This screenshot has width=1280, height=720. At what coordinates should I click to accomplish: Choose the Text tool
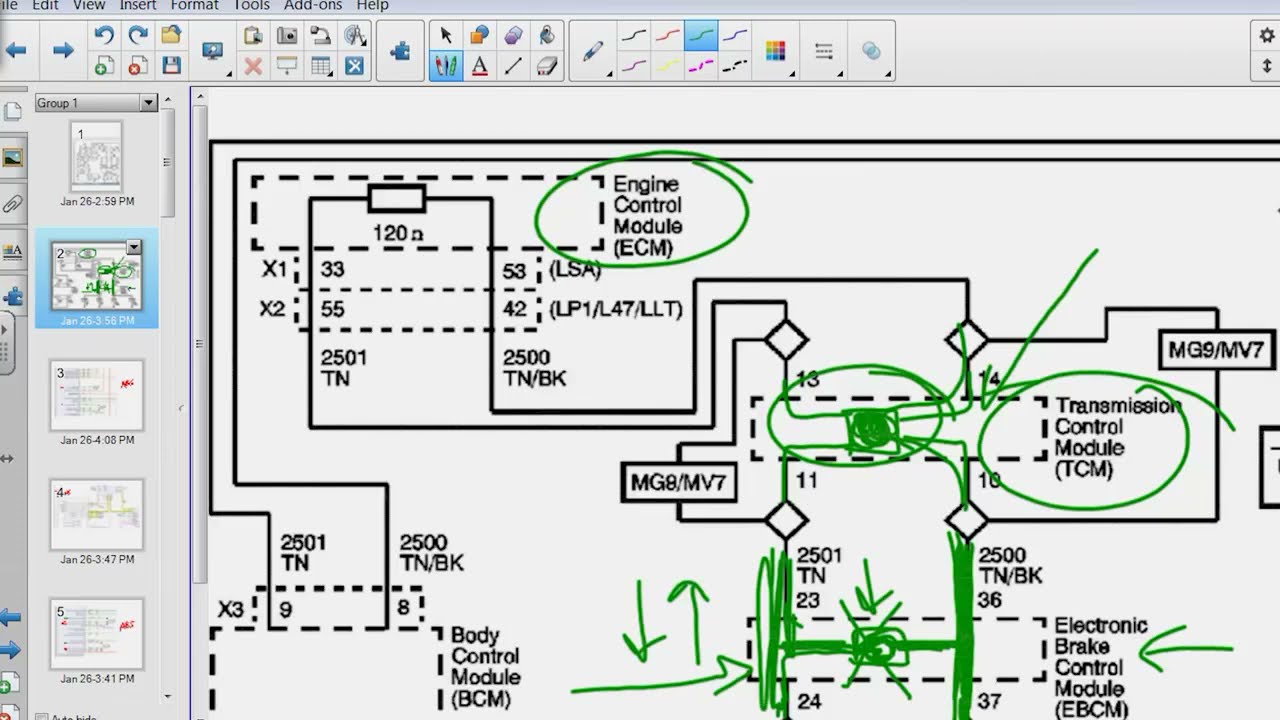pyautogui.click(x=480, y=66)
